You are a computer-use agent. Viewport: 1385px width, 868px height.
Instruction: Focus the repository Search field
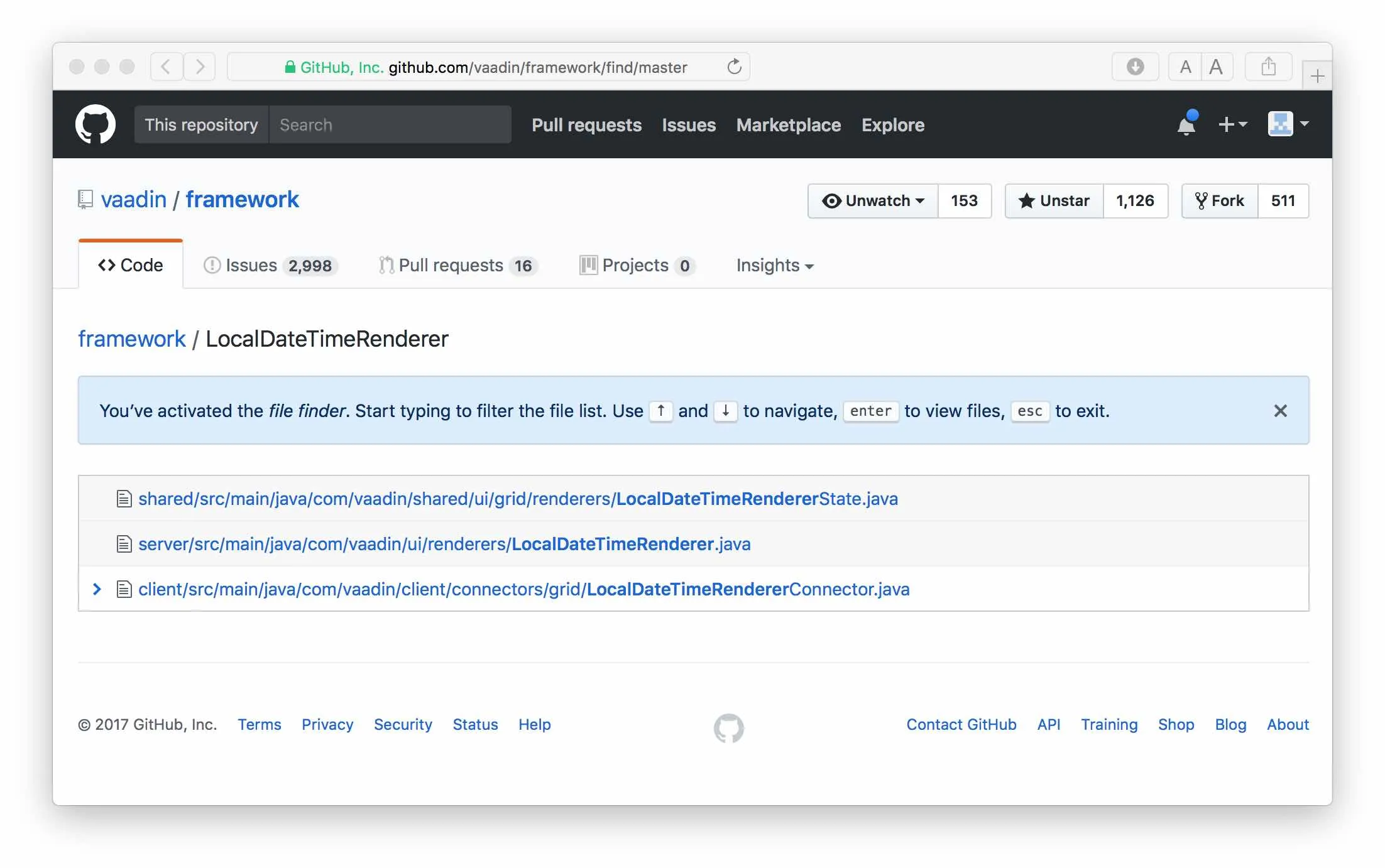click(x=390, y=125)
